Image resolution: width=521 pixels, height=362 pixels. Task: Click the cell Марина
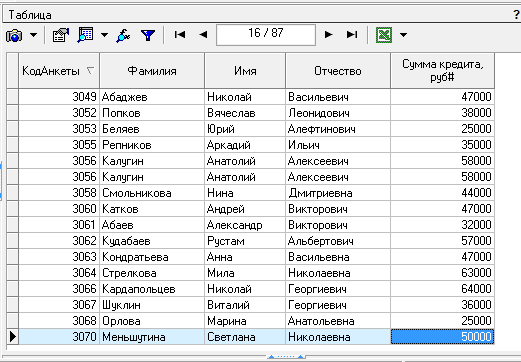coord(245,321)
